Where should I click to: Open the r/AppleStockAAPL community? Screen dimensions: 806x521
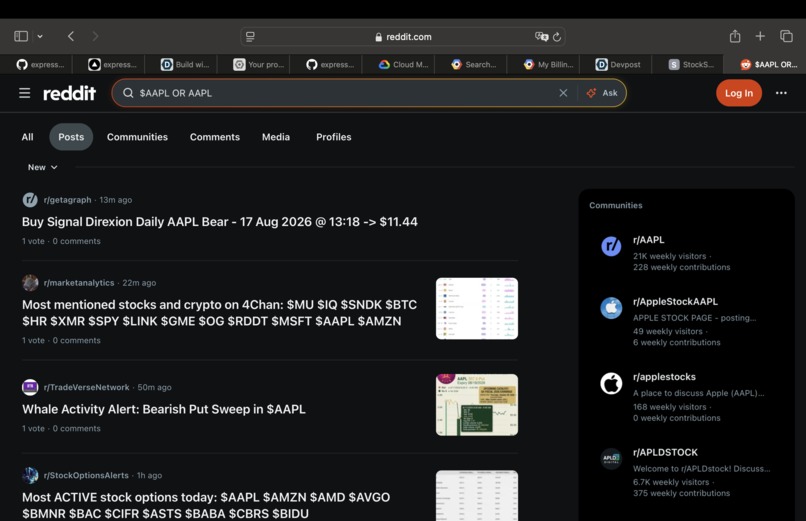[675, 302]
